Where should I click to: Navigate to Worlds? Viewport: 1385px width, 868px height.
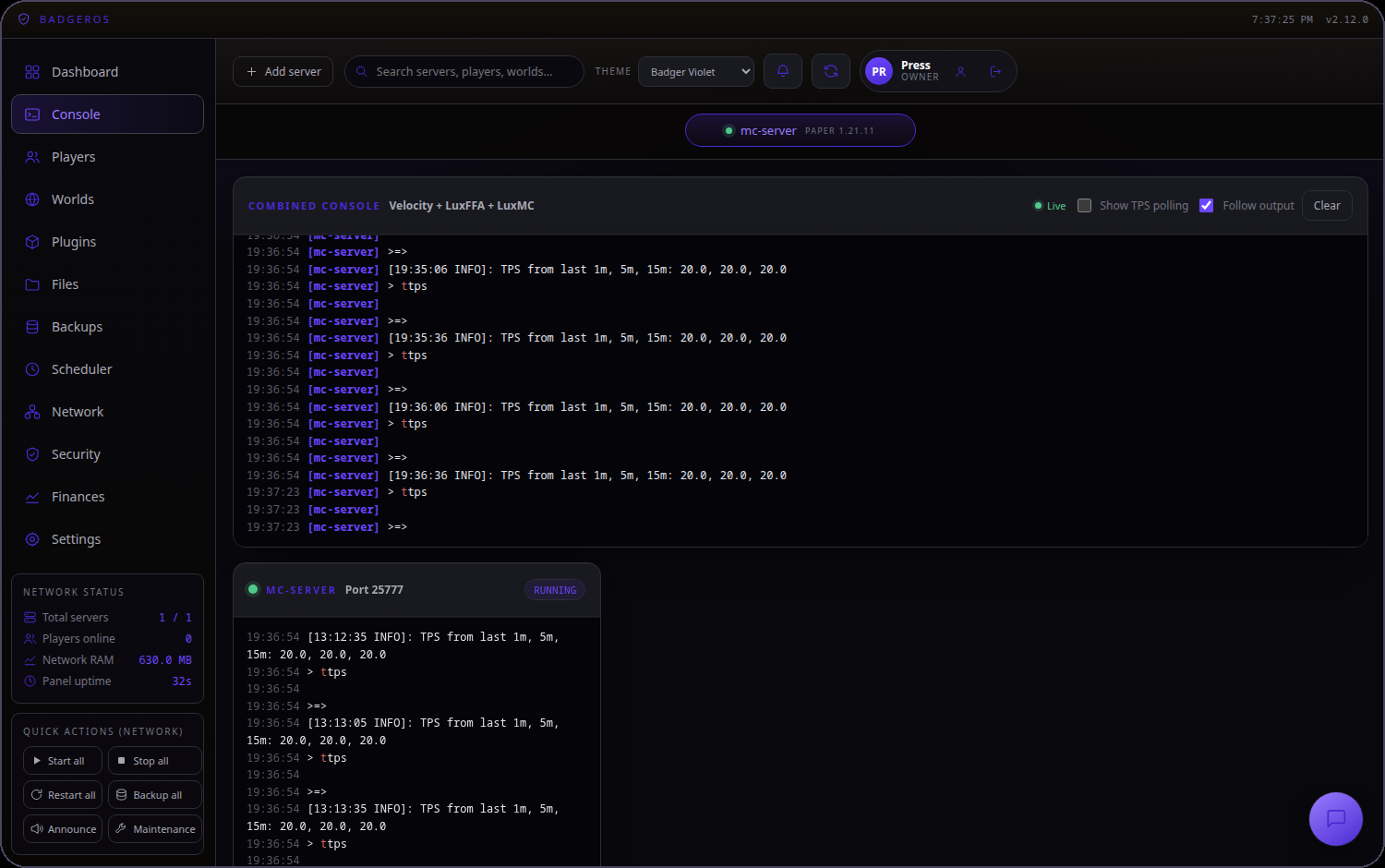107,199
